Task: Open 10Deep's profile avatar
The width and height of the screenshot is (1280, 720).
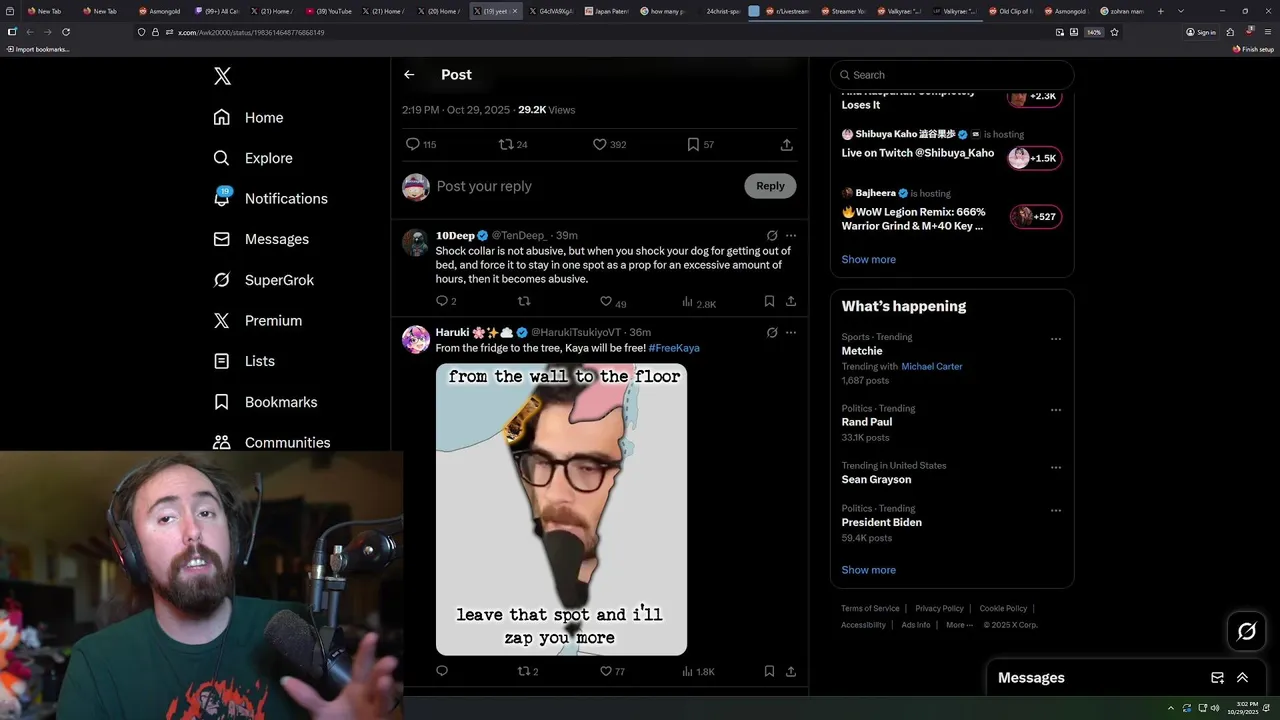Action: 415,243
